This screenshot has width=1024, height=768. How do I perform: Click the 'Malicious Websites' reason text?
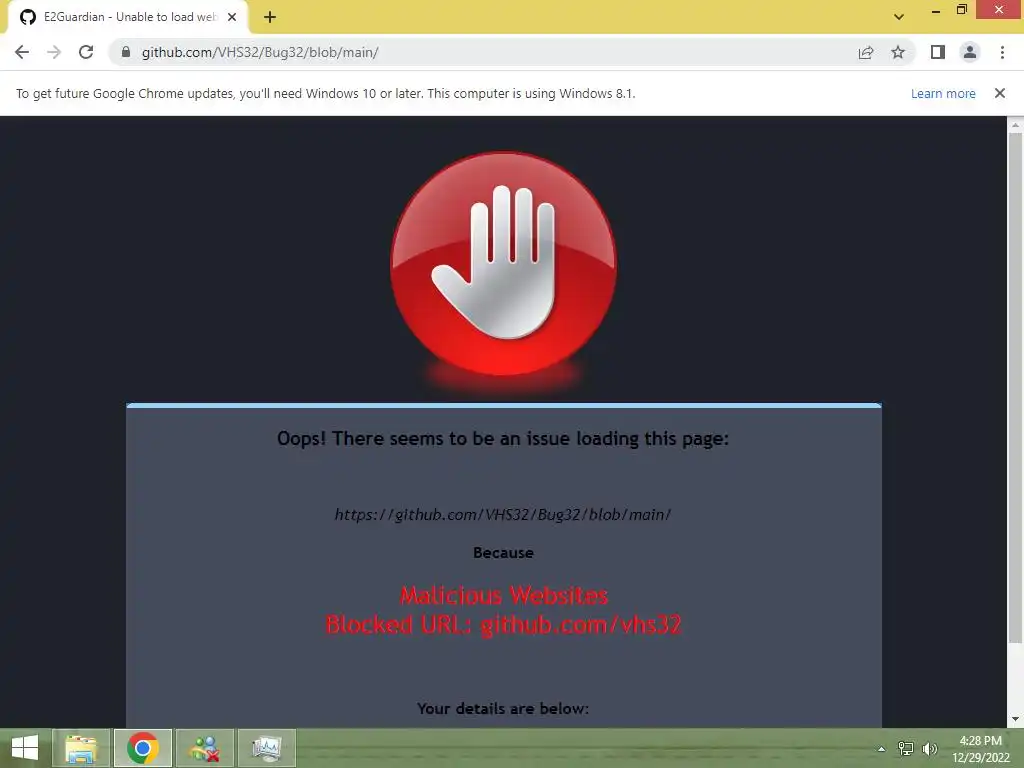click(504, 596)
